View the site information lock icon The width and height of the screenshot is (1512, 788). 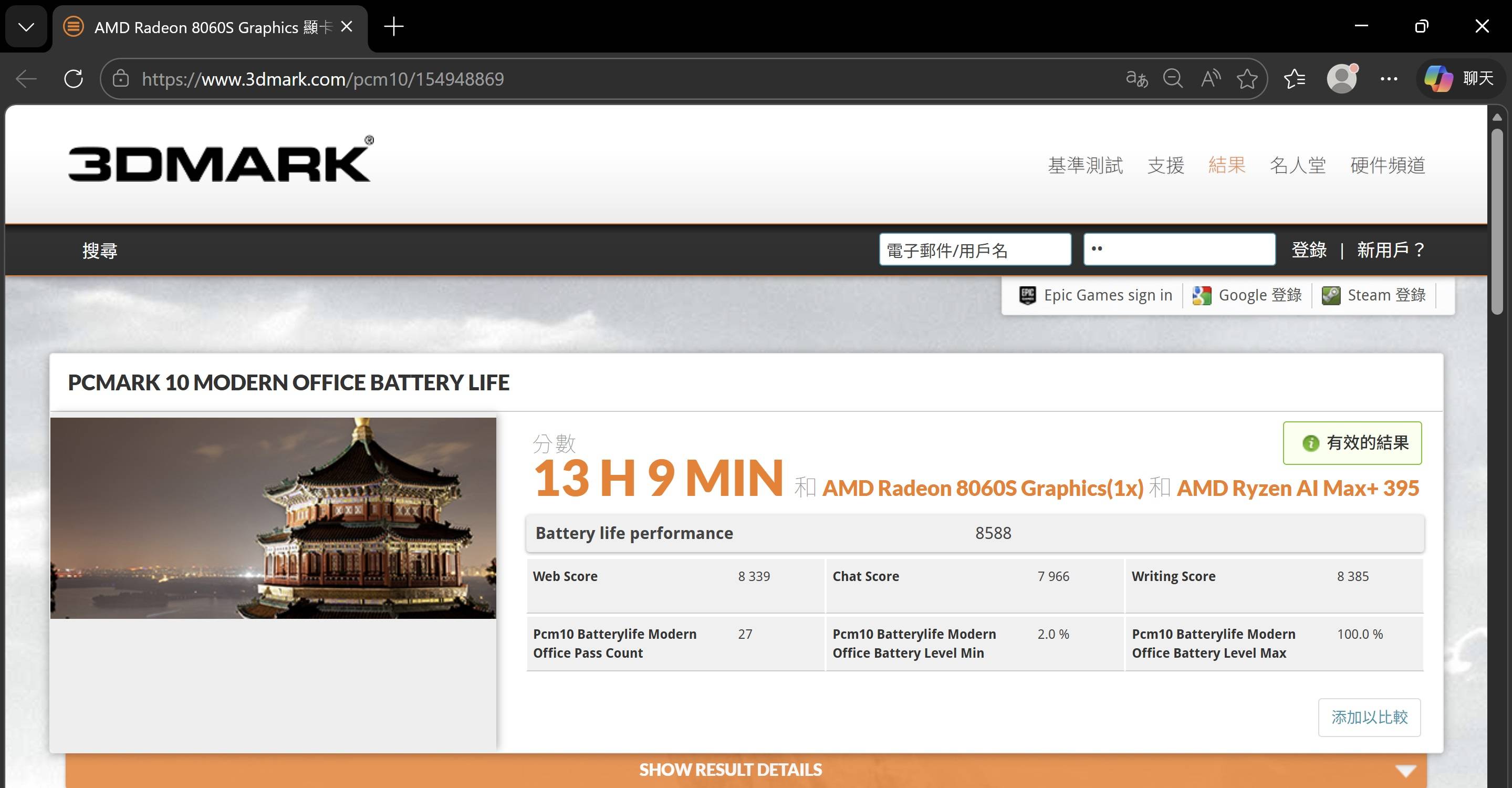(121, 79)
